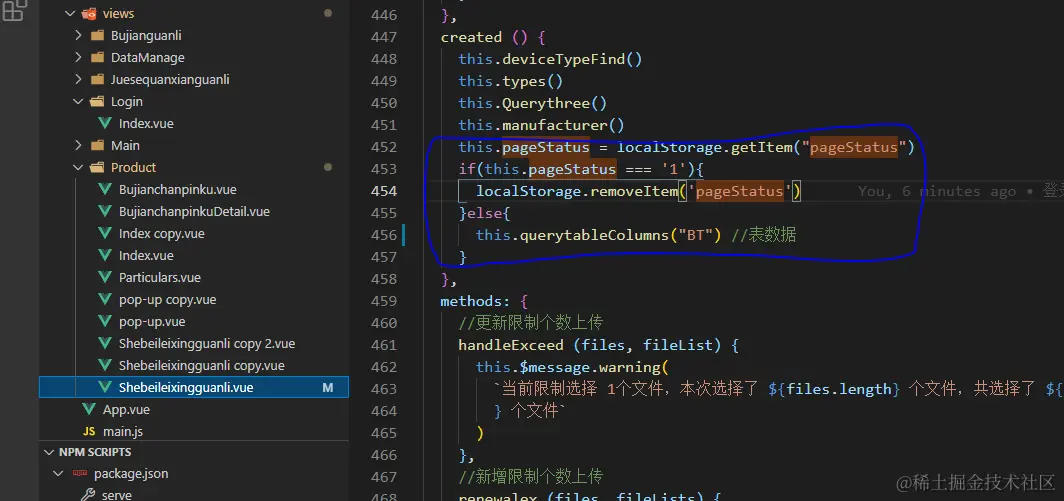
Task: Click the Main folder icon
Action: pyautogui.click(x=97, y=145)
